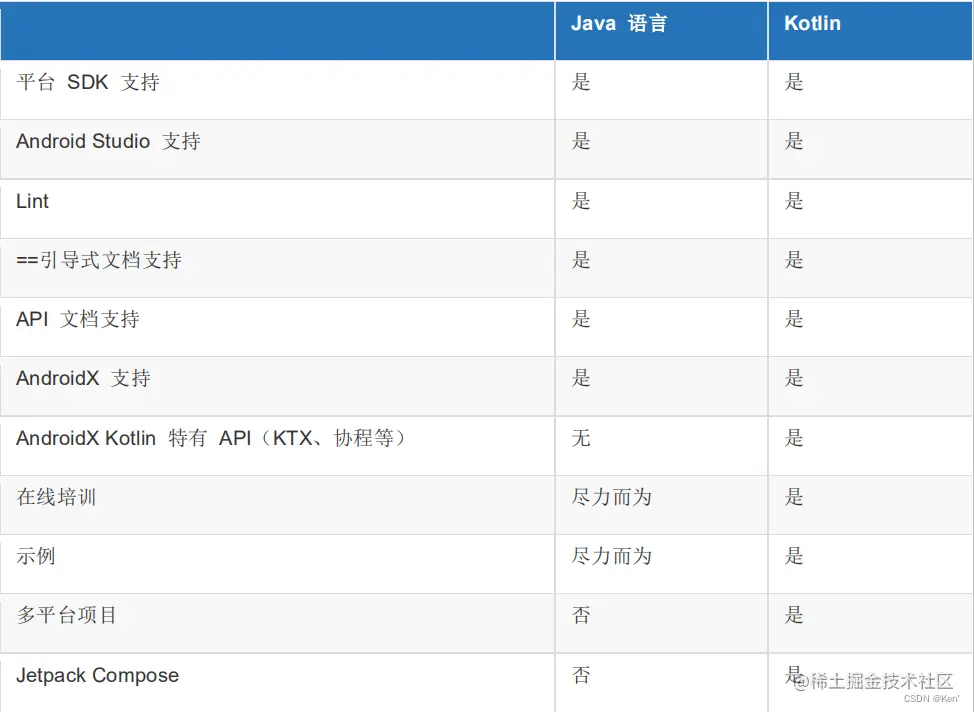Select Java cell "否" in 多平台项目 row
Screen dimensions: 974x712
(x=581, y=614)
